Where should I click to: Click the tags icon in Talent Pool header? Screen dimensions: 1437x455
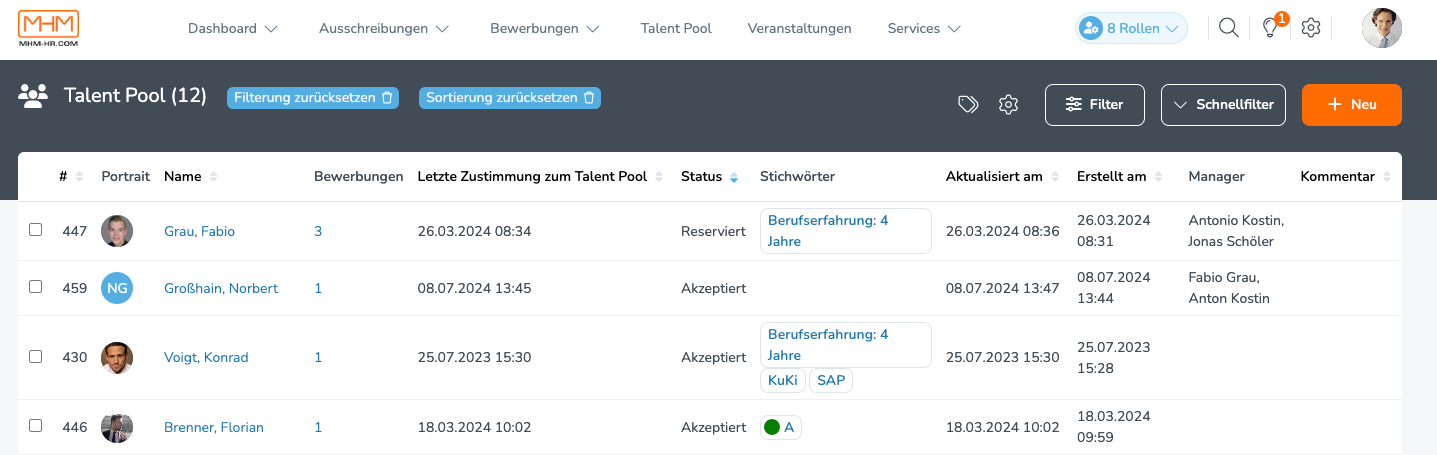pos(967,104)
